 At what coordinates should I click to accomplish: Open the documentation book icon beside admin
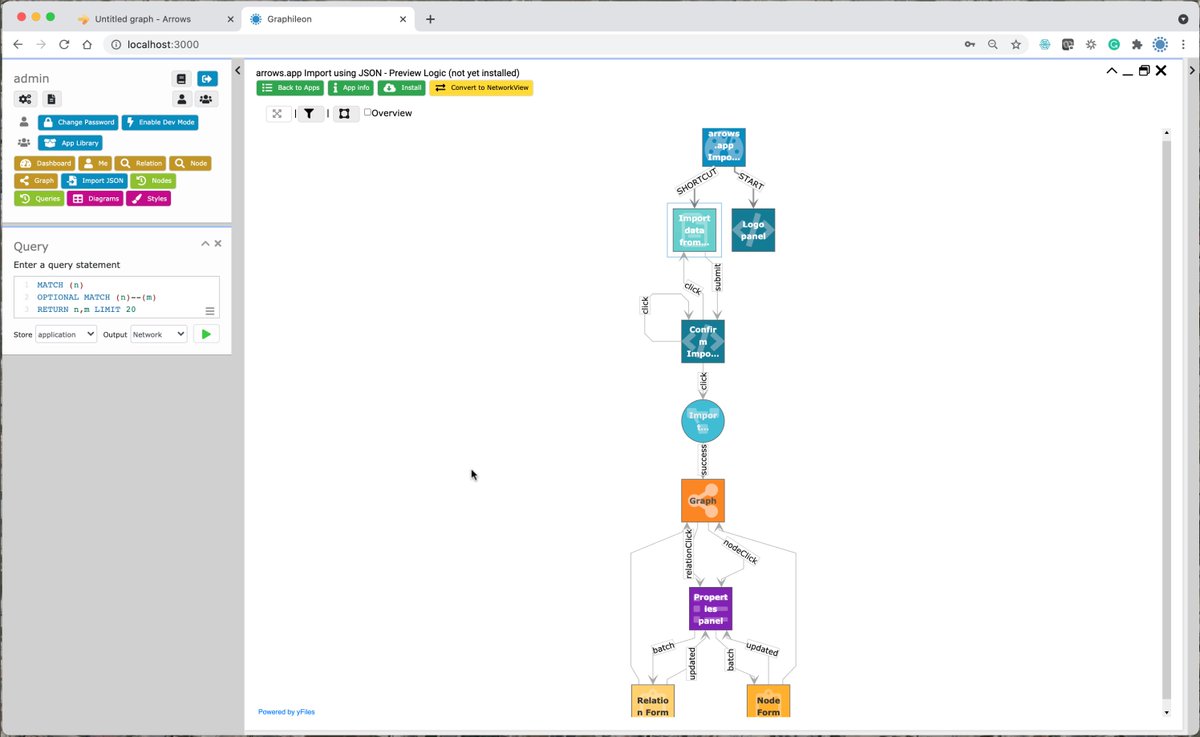click(x=181, y=79)
